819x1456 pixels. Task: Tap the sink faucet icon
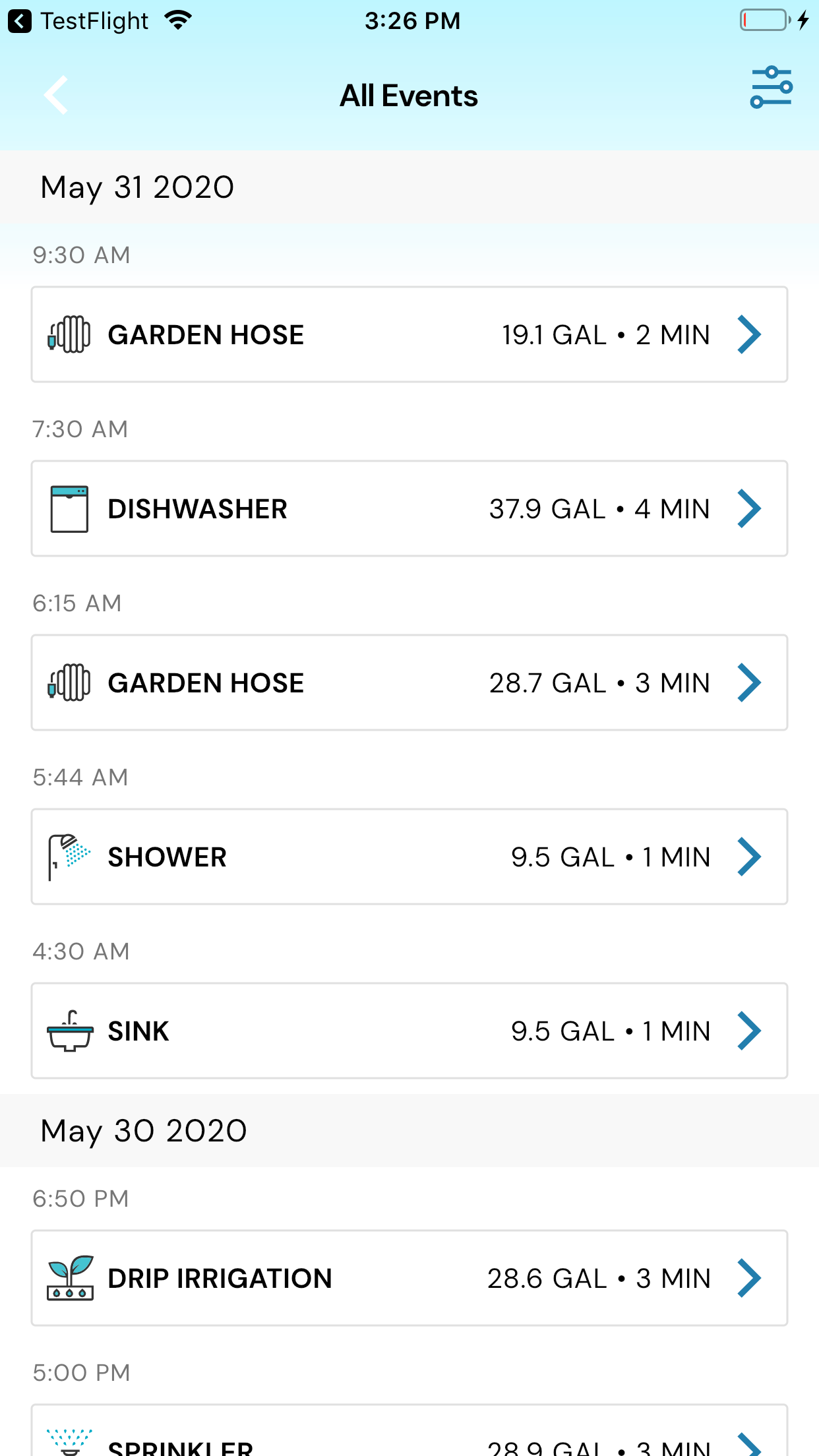click(69, 1031)
